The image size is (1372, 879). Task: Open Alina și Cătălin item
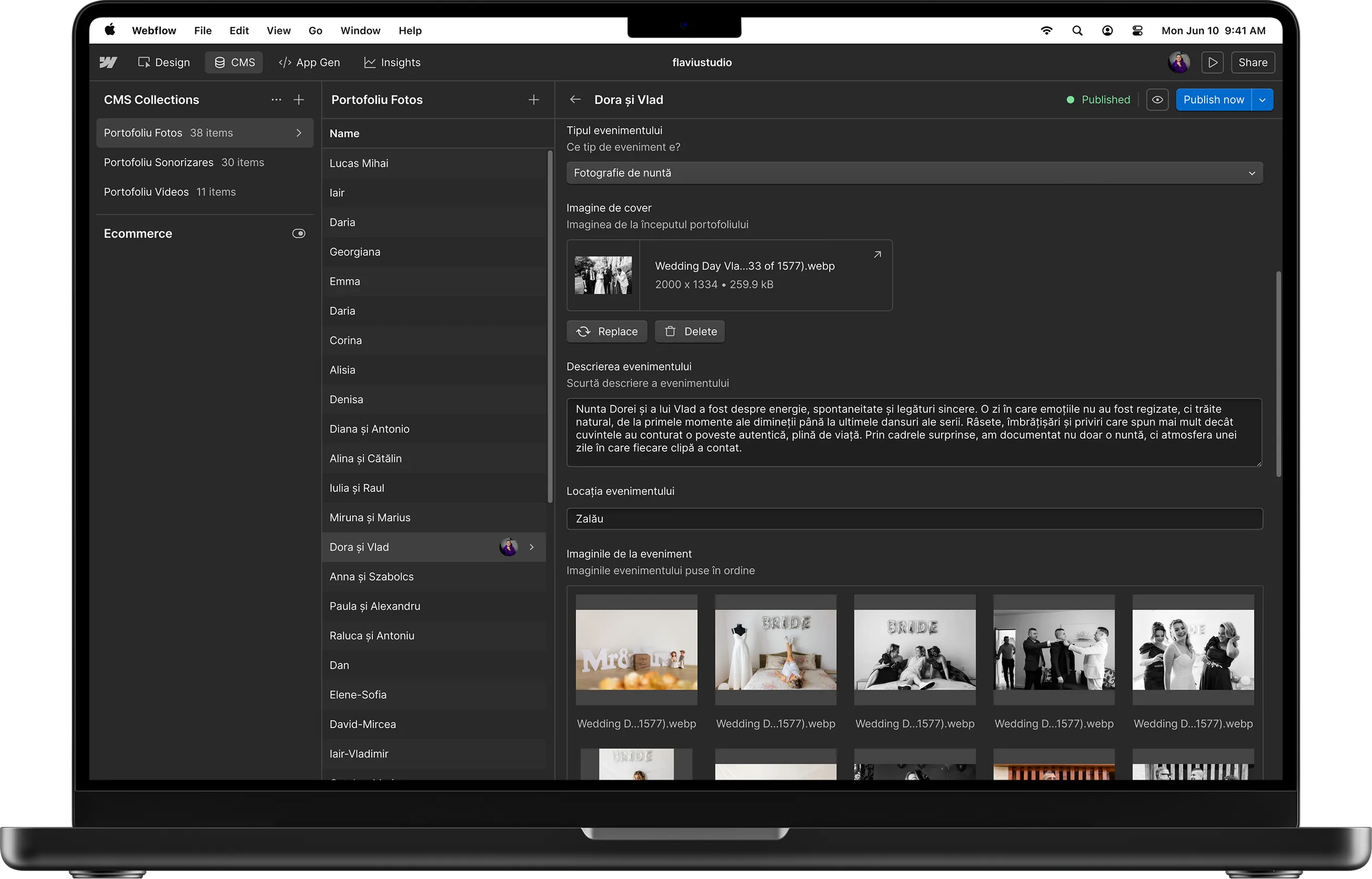pyautogui.click(x=433, y=458)
